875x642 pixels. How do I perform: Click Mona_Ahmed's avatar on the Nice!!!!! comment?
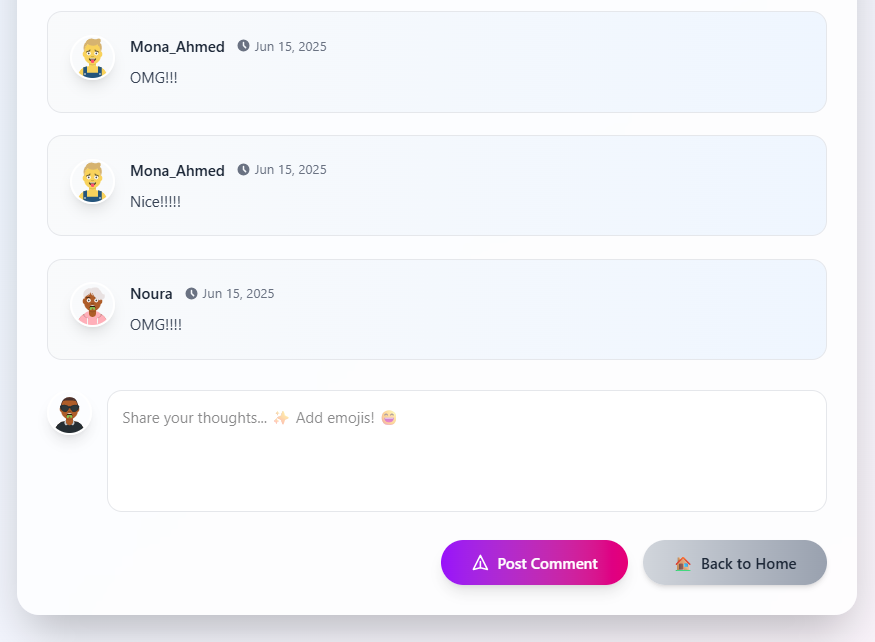(93, 181)
